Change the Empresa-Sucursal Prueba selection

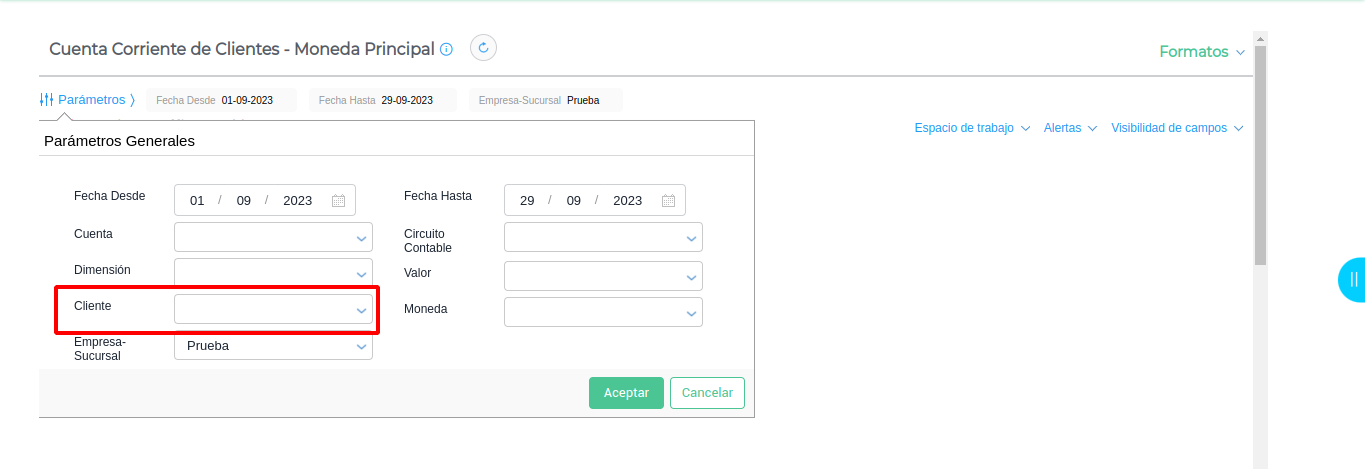pos(273,346)
